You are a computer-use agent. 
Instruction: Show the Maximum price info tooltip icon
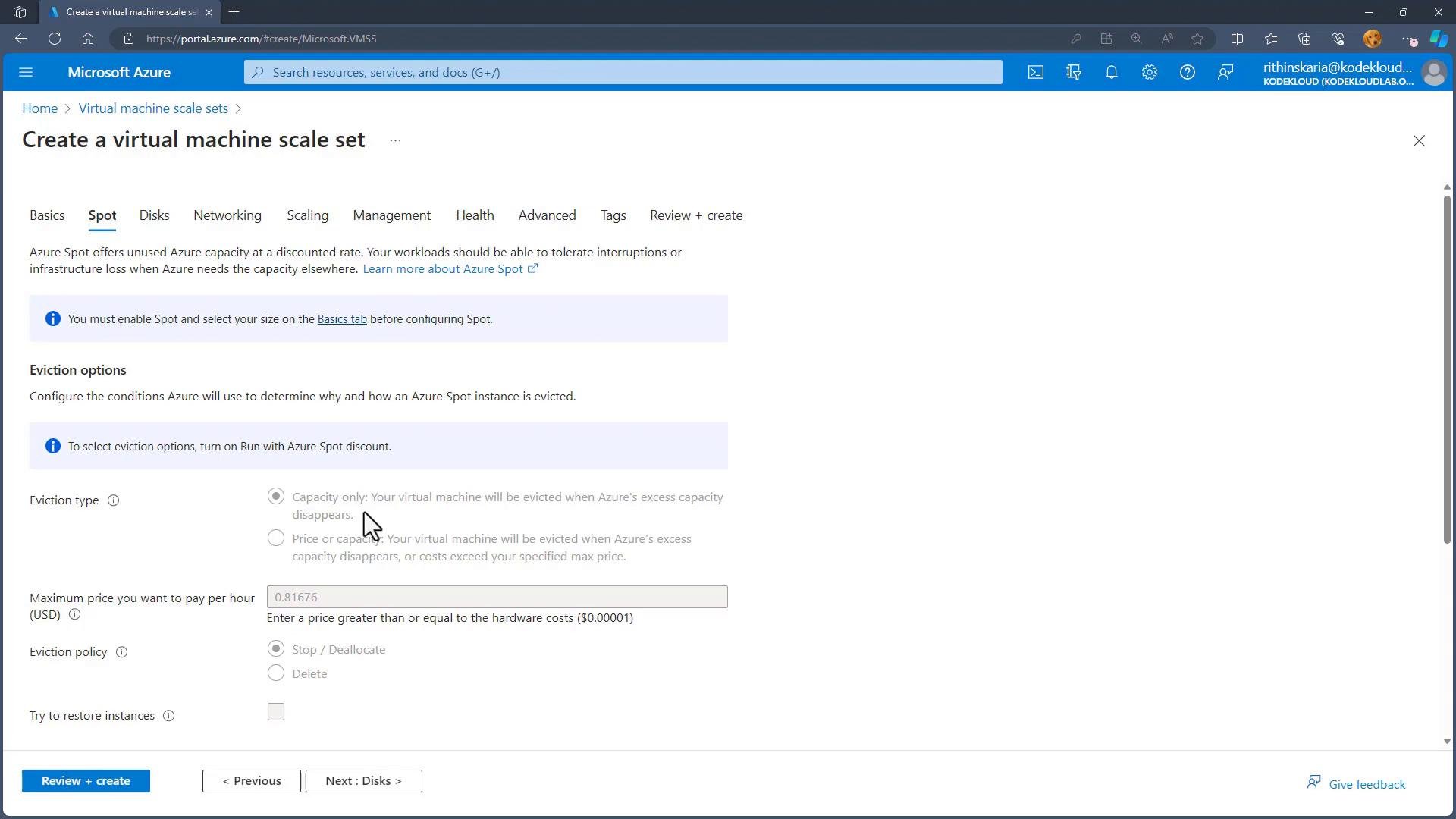(x=74, y=615)
